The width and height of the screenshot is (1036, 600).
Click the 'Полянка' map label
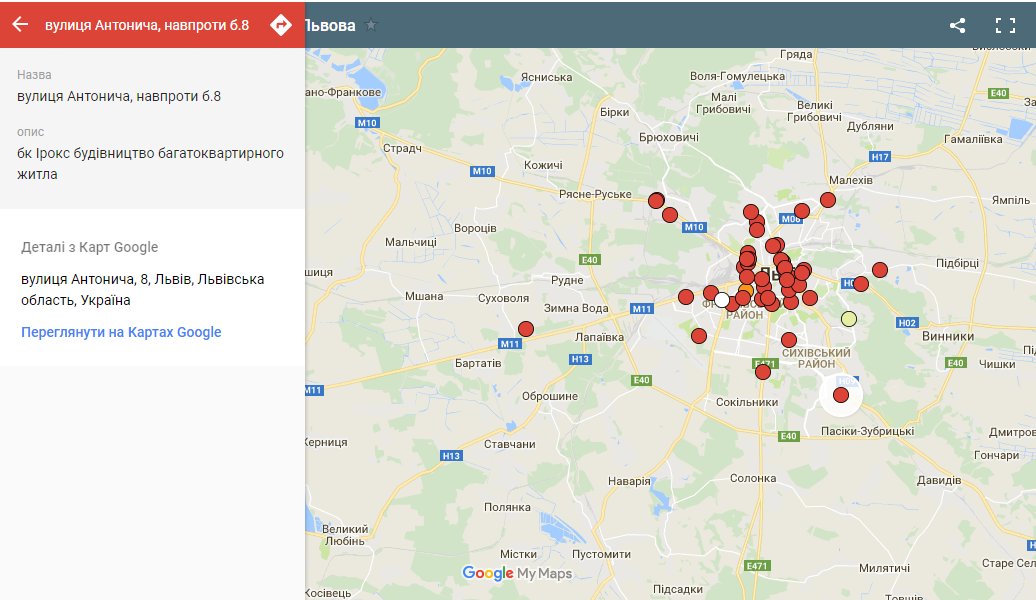coord(507,507)
